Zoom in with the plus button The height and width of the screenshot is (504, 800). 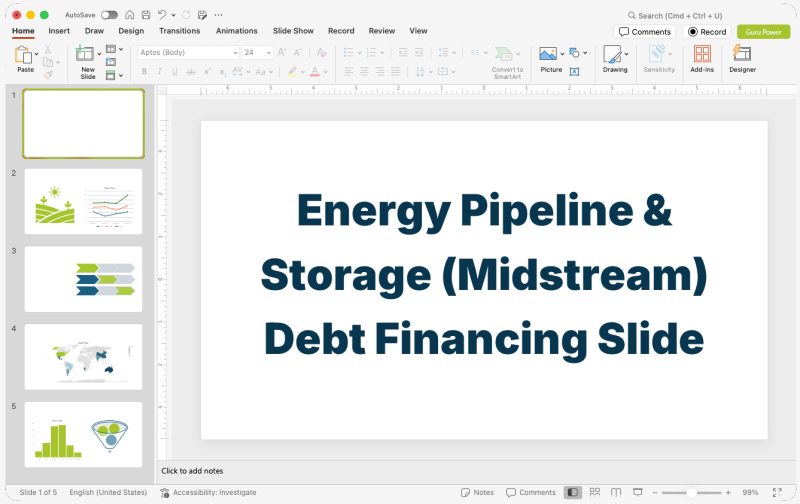(x=728, y=493)
